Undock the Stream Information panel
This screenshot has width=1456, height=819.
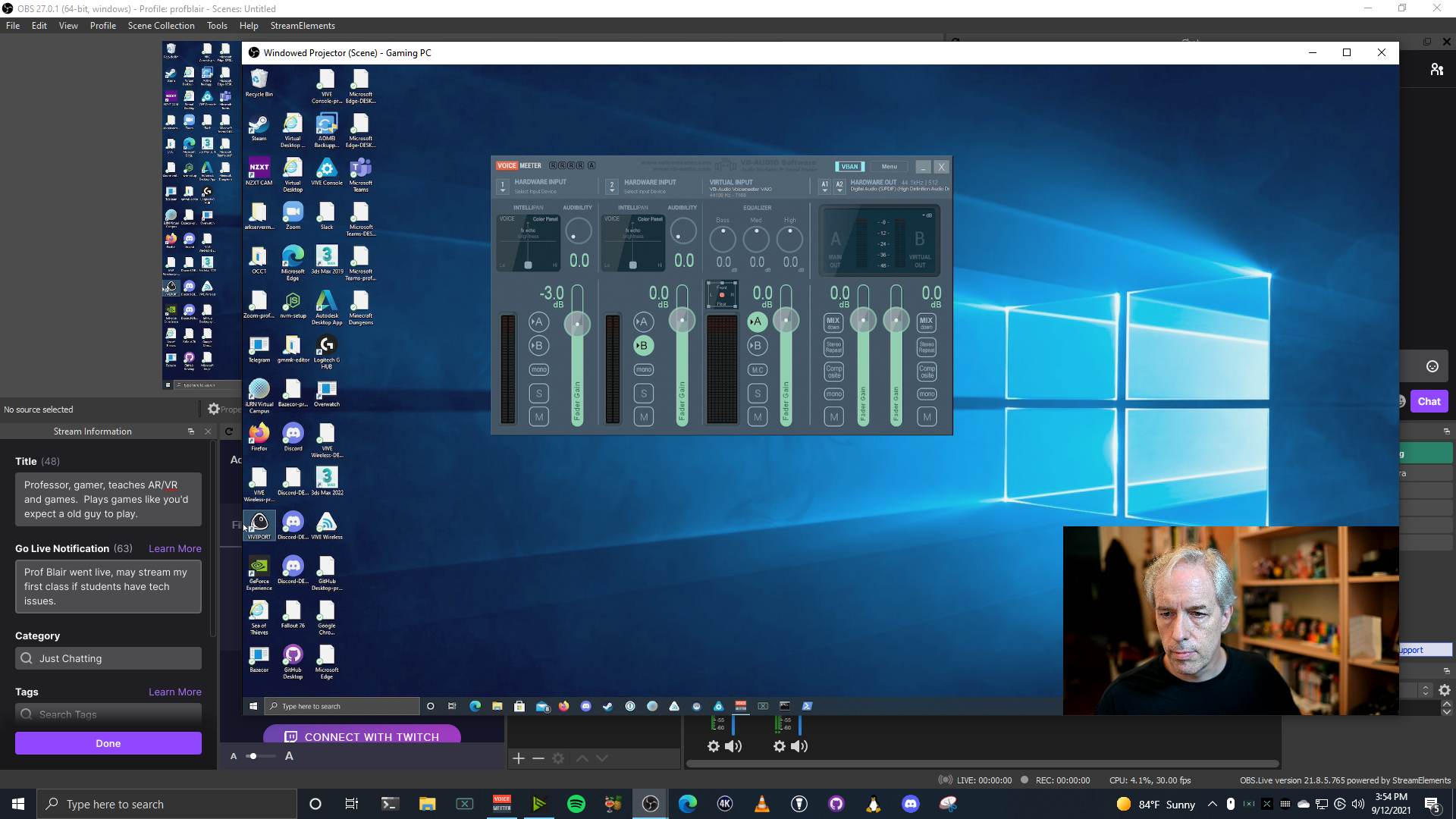click(x=191, y=431)
